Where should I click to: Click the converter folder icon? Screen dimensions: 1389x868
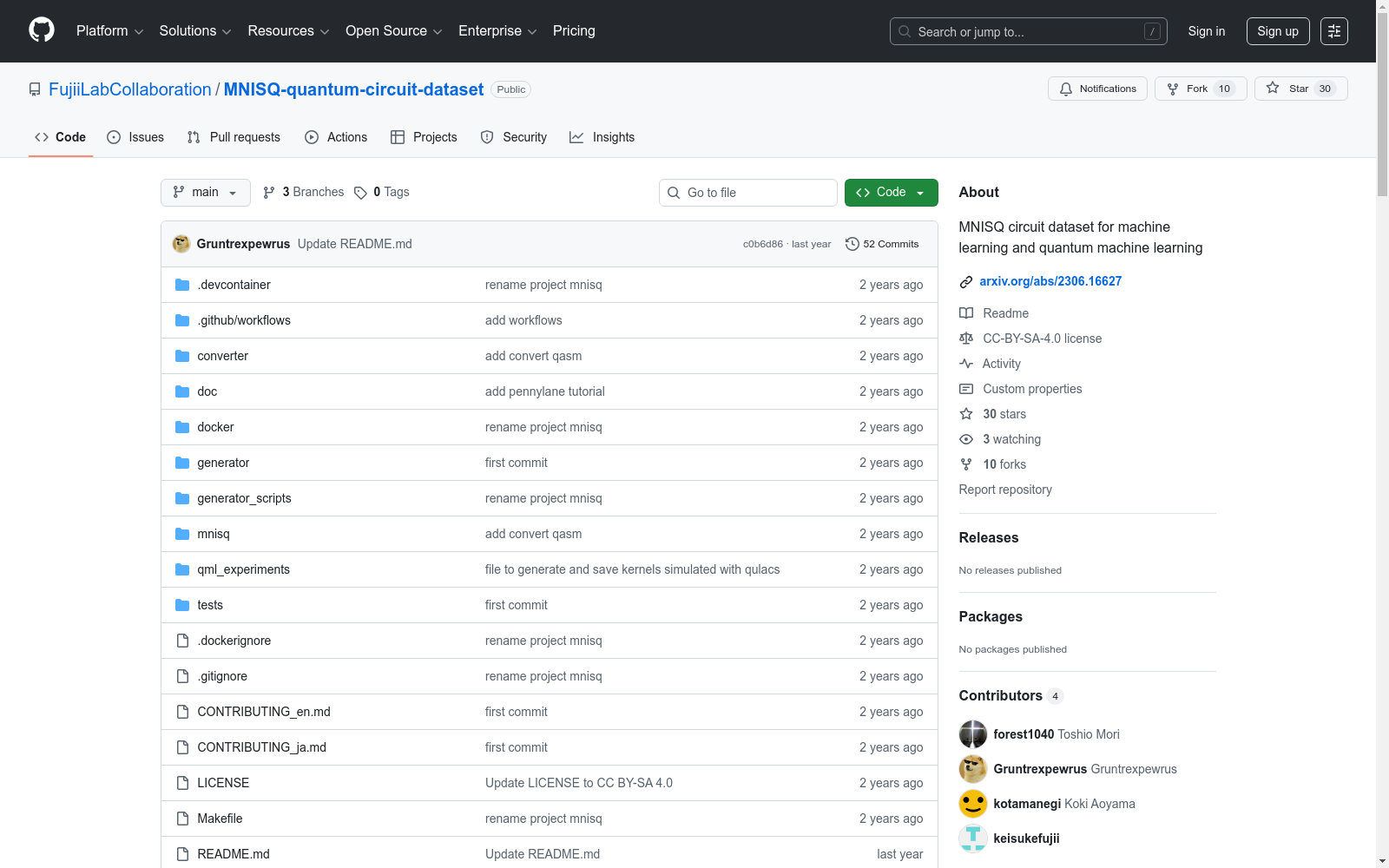click(x=182, y=356)
